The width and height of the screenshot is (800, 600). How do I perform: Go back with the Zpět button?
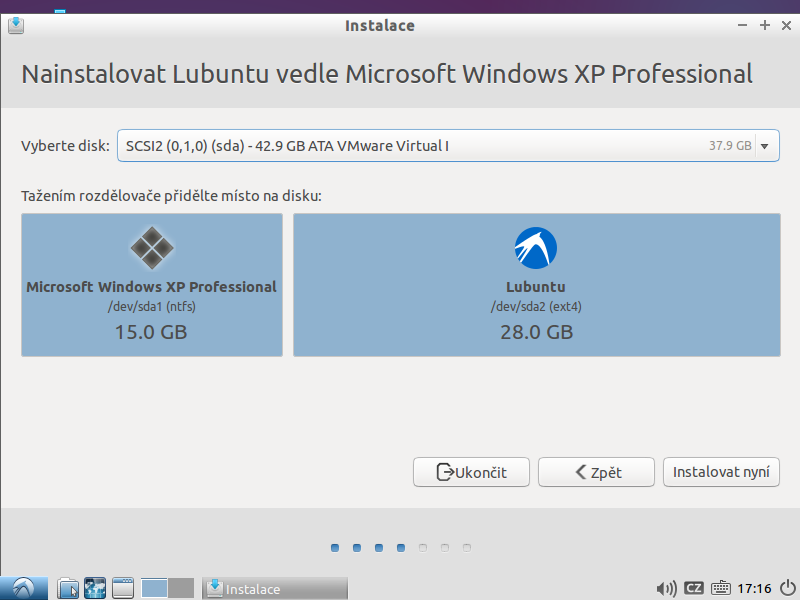pos(596,472)
